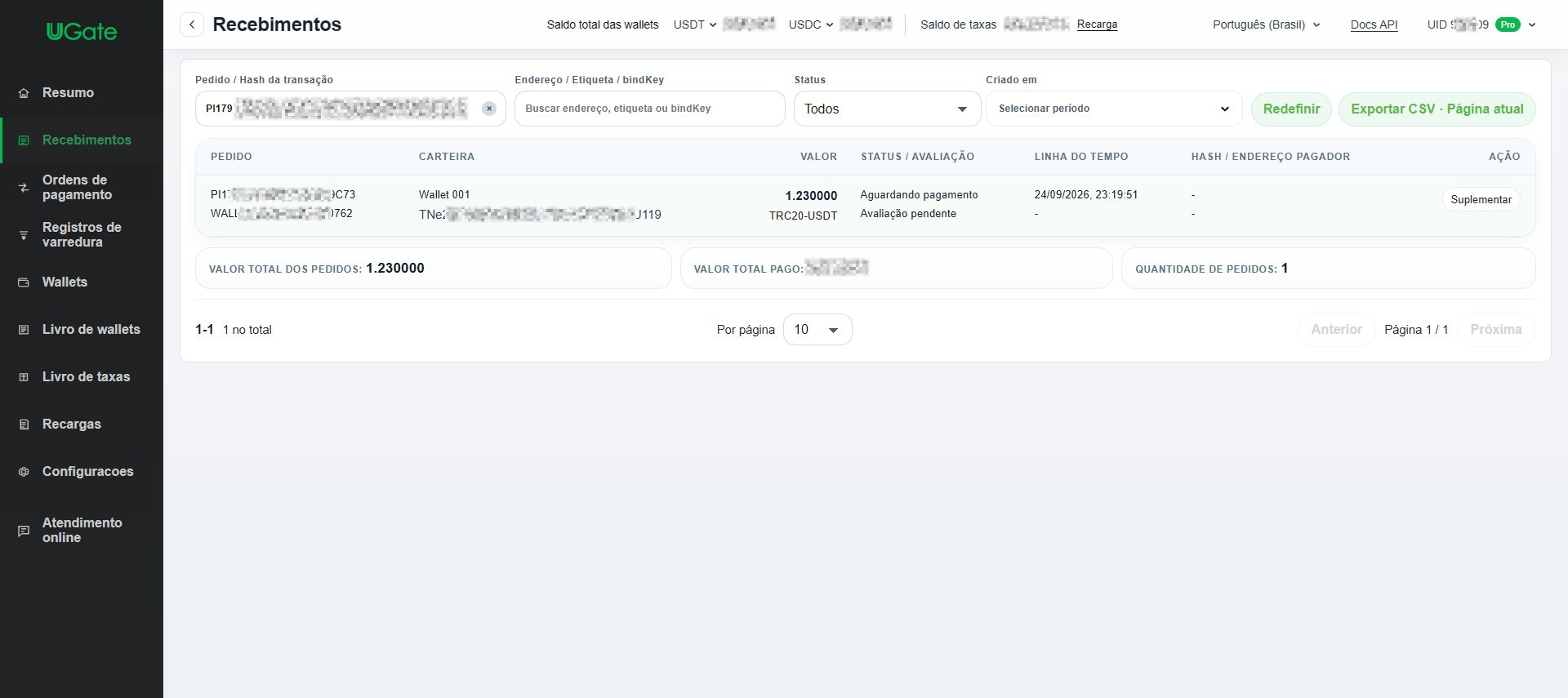Clear the Pedido / Hash search field
The height and width of the screenshot is (698, 1568).
coord(489,109)
